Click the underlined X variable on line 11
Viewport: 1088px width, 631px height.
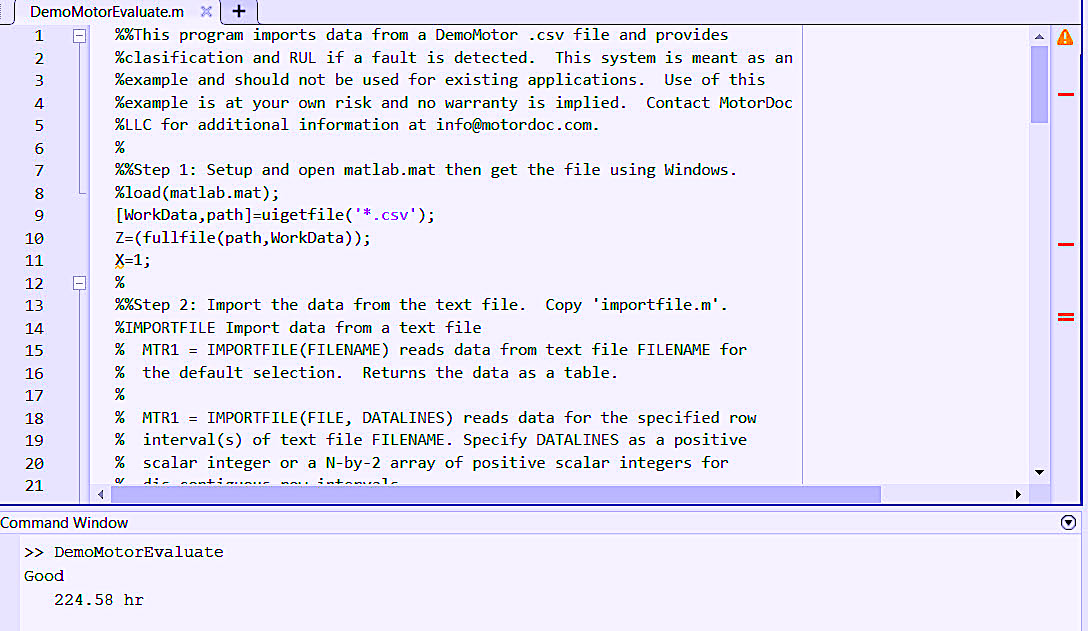(119, 260)
